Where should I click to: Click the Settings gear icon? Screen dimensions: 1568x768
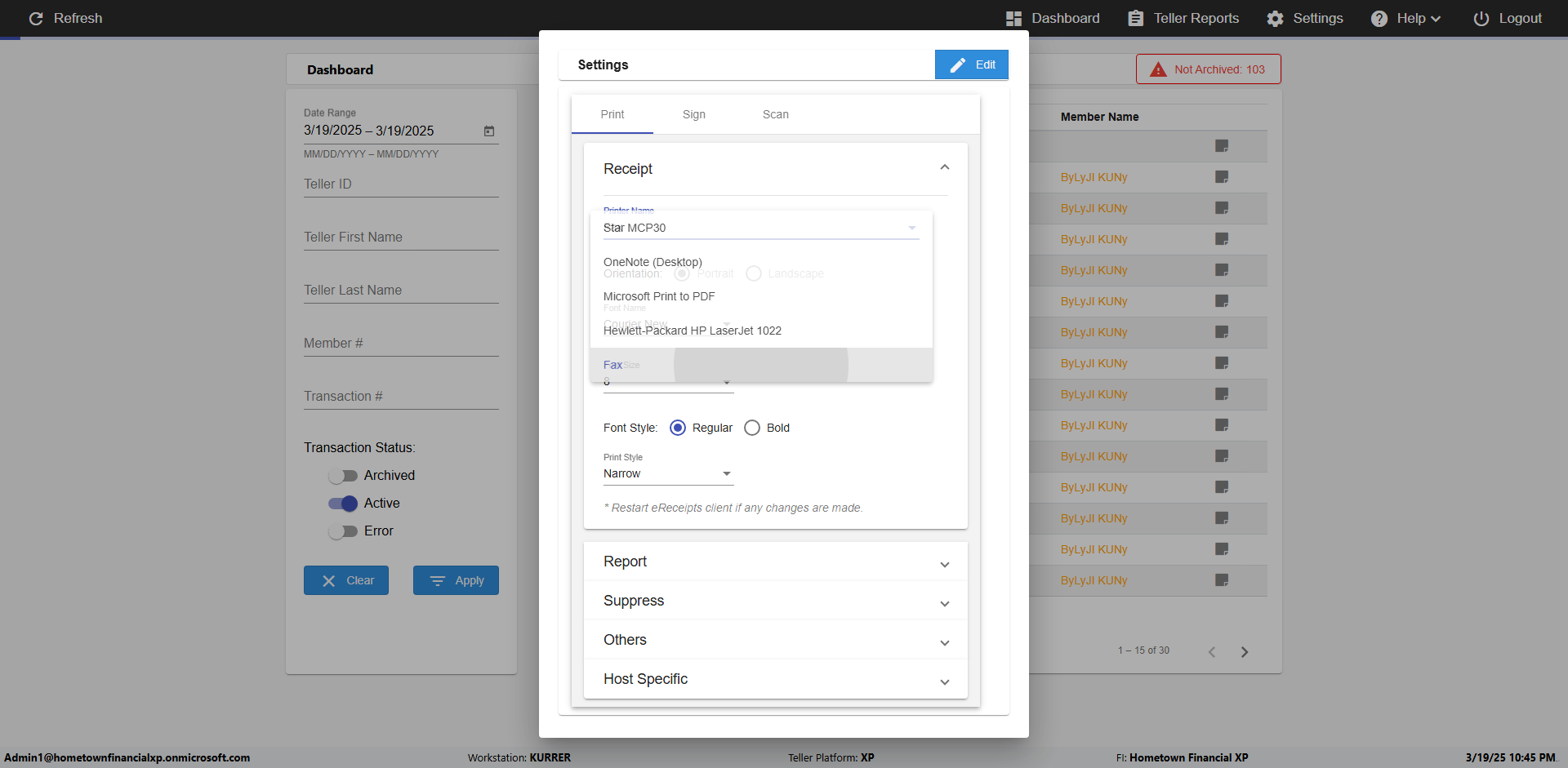tap(1275, 18)
